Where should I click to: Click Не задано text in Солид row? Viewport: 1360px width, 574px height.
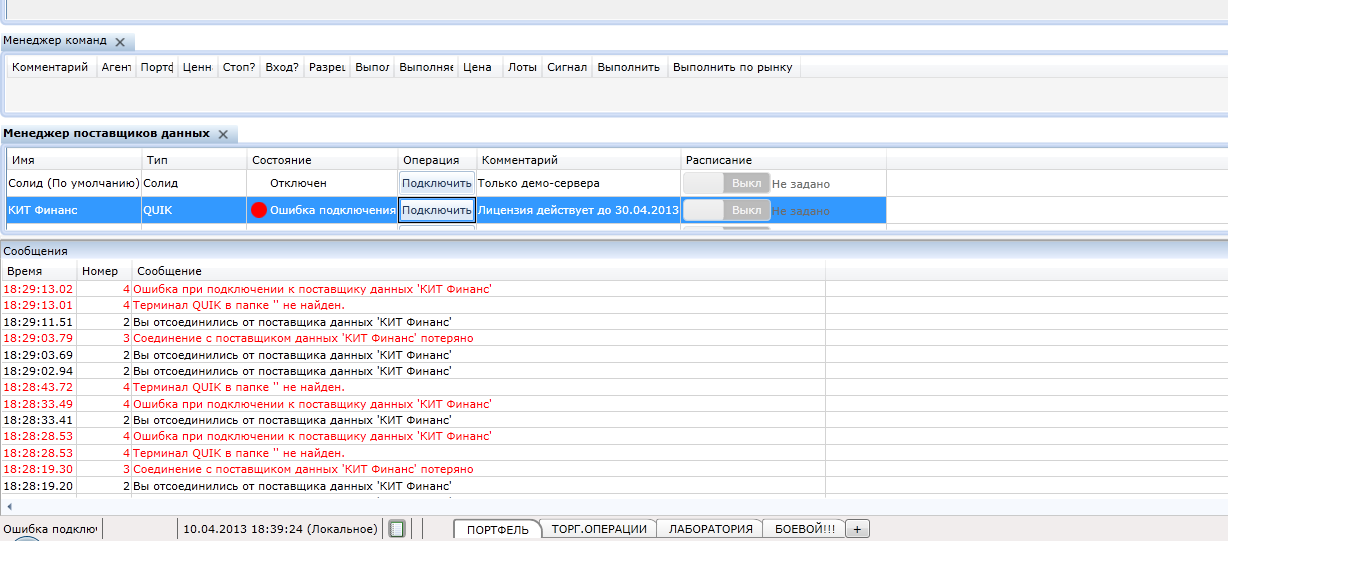point(801,184)
